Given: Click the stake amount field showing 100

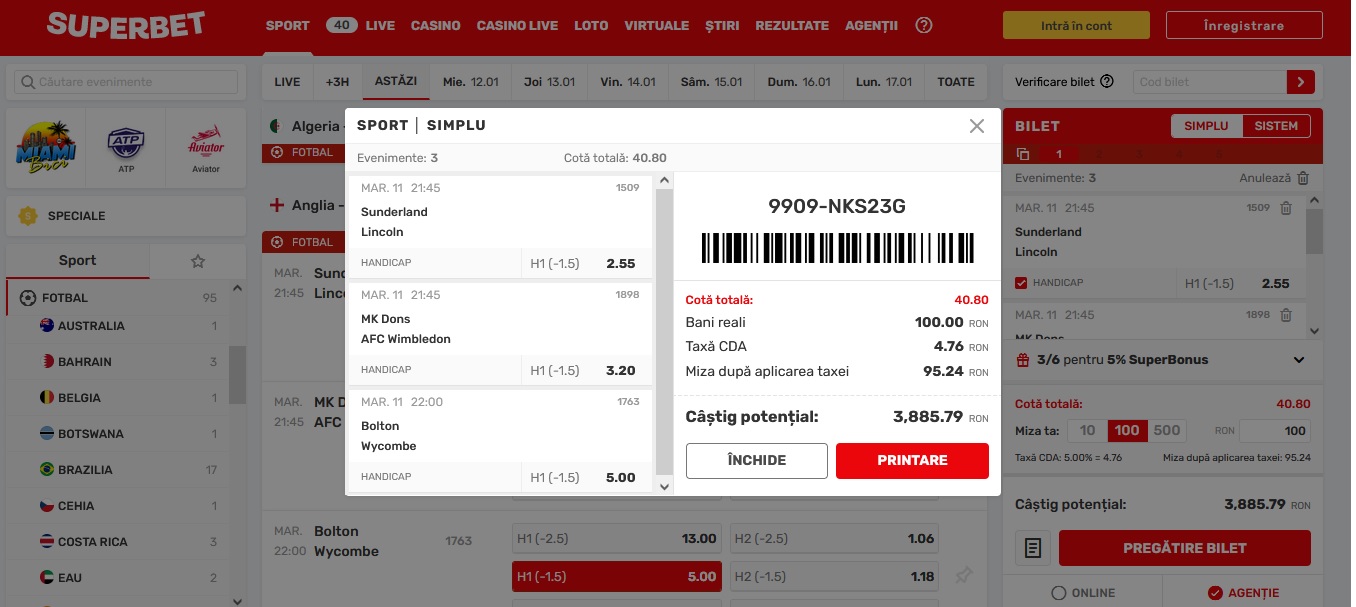Looking at the screenshot, I should tap(1274, 431).
